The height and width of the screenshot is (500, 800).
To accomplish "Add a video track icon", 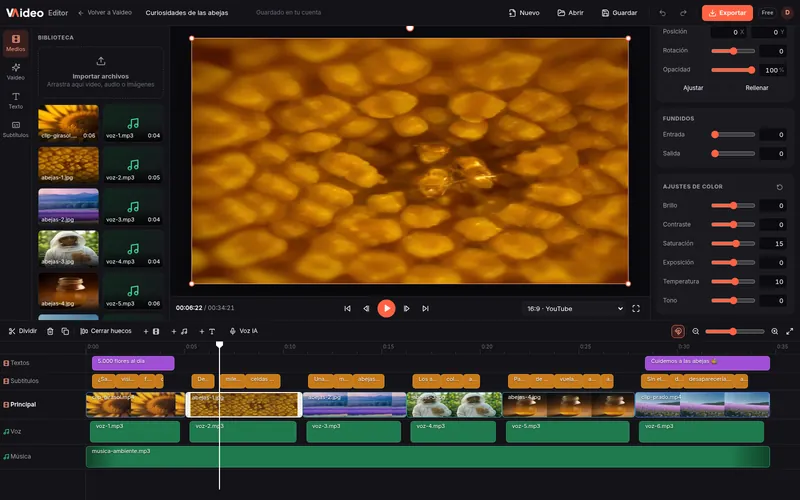I will pos(152,332).
